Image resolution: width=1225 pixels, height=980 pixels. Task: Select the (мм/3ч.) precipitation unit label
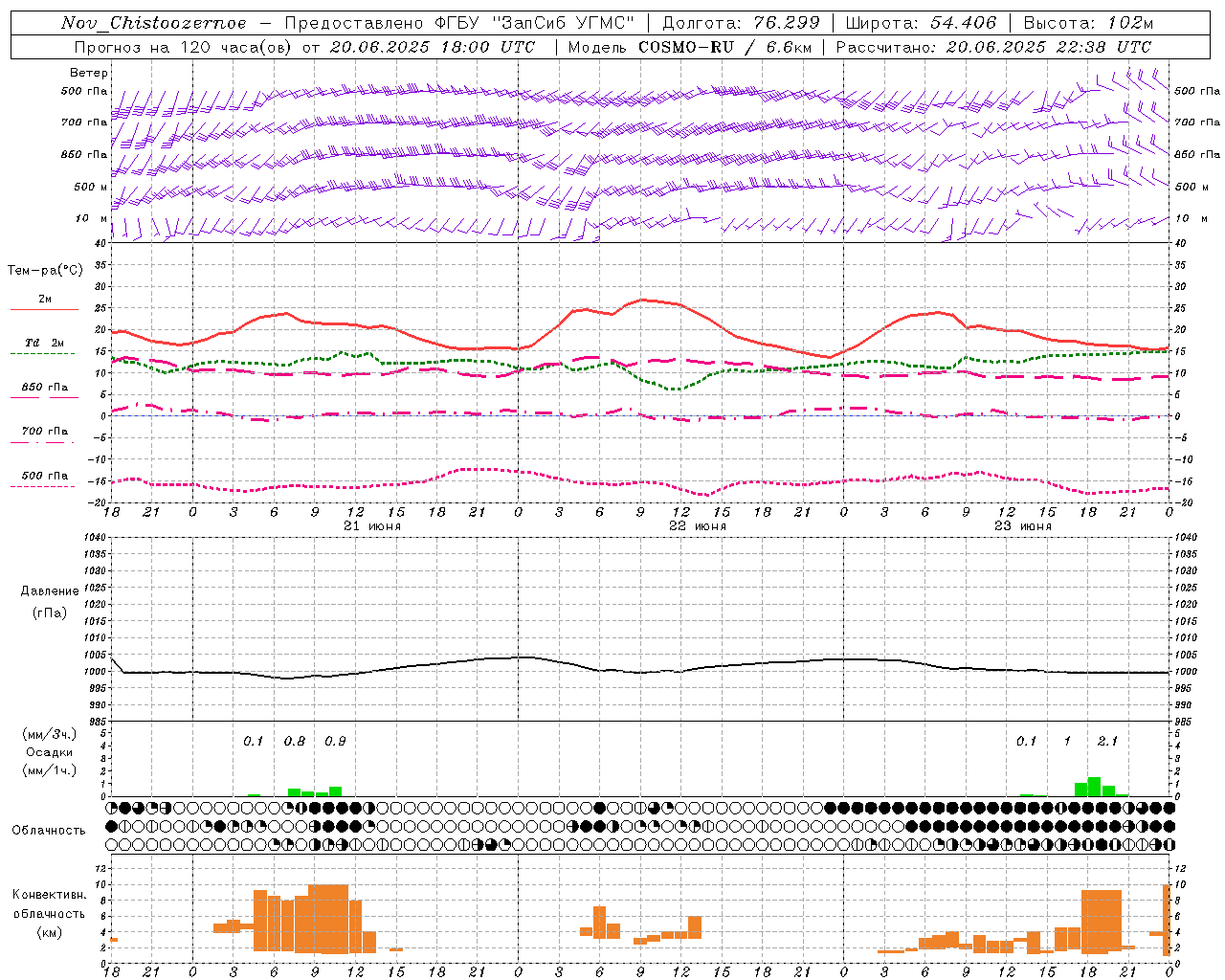(51, 734)
